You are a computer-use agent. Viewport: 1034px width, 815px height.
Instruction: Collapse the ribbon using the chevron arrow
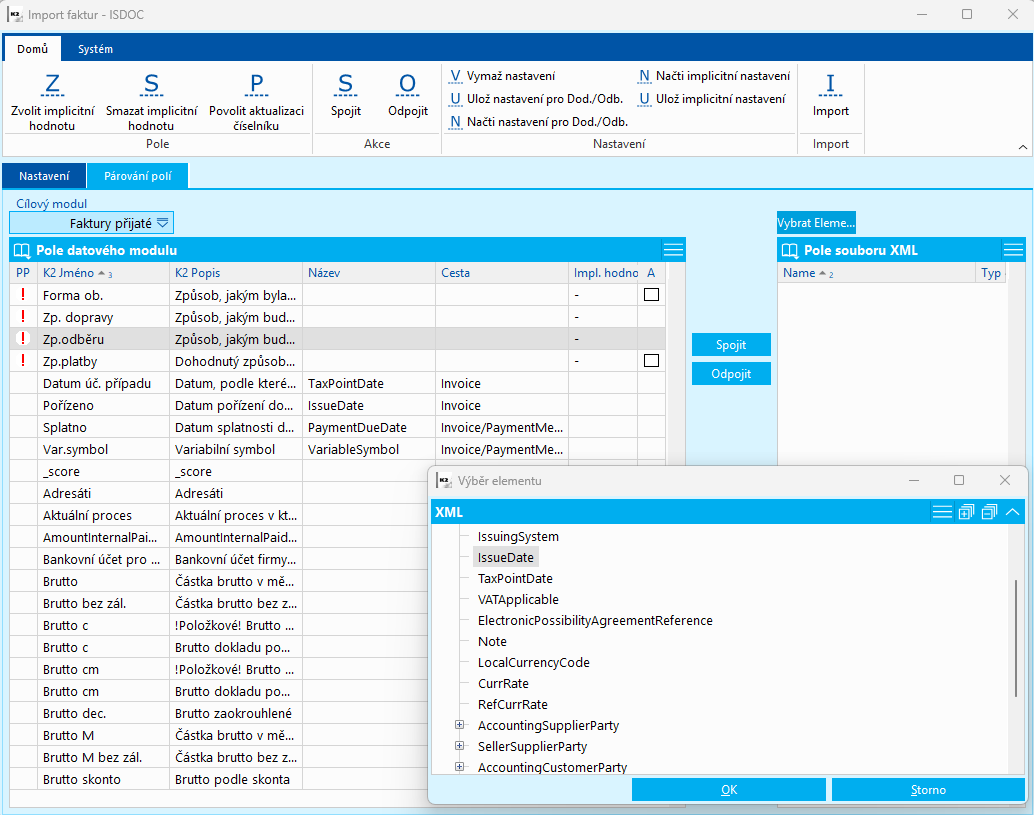click(x=1022, y=148)
